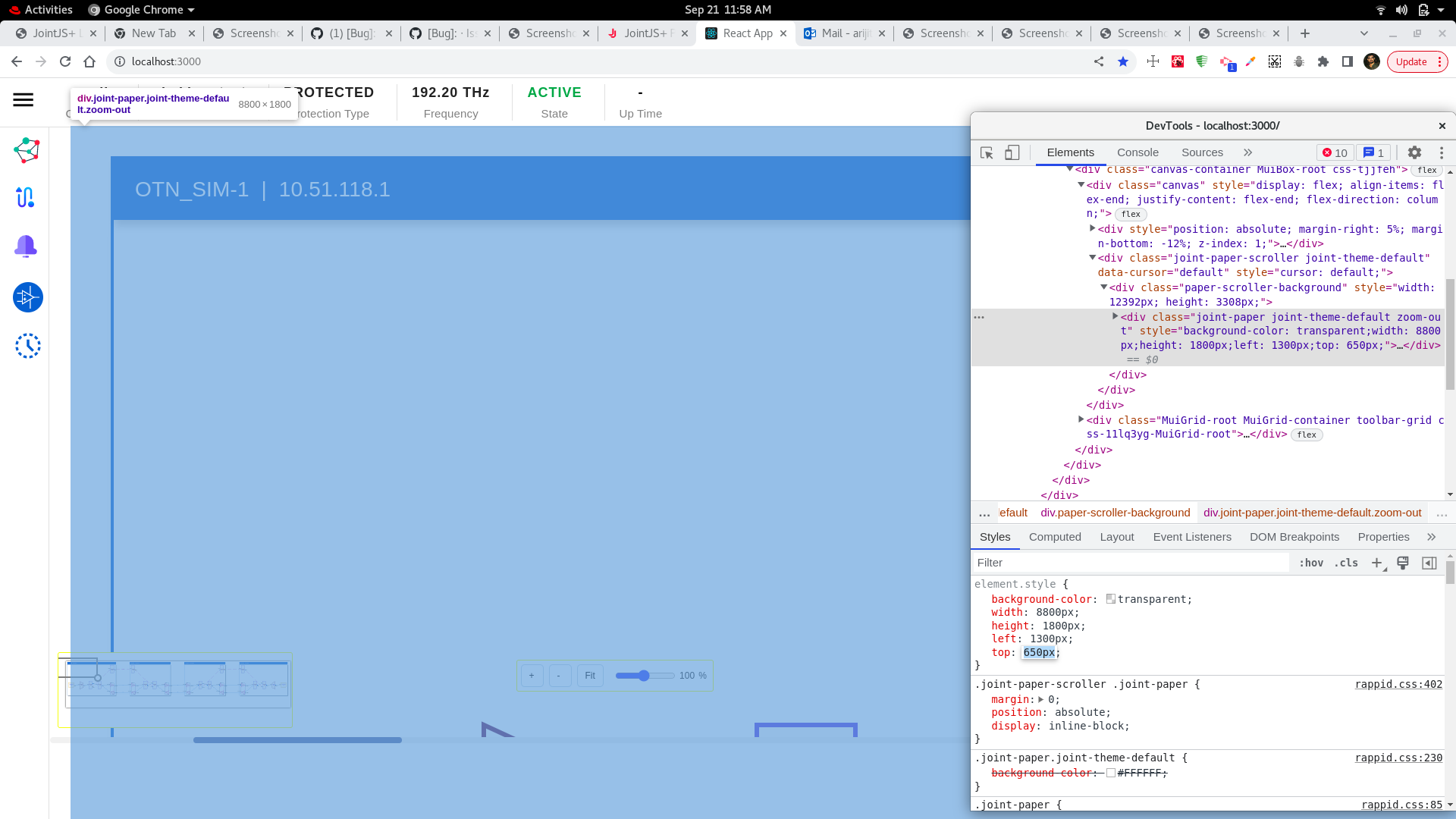Viewport: 1456px width, 819px height.
Task: Collapse the joint-paper-scroller div node
Action: click(x=1093, y=258)
